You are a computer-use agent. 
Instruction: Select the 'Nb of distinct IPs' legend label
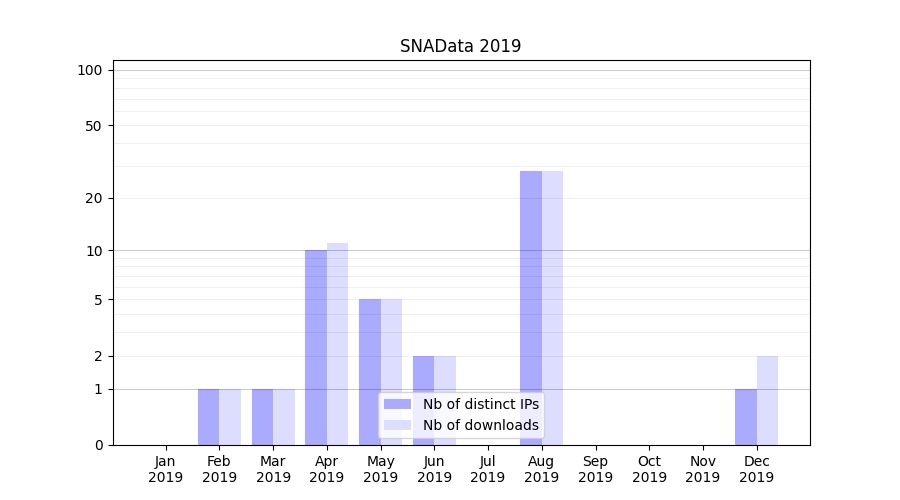pos(480,404)
